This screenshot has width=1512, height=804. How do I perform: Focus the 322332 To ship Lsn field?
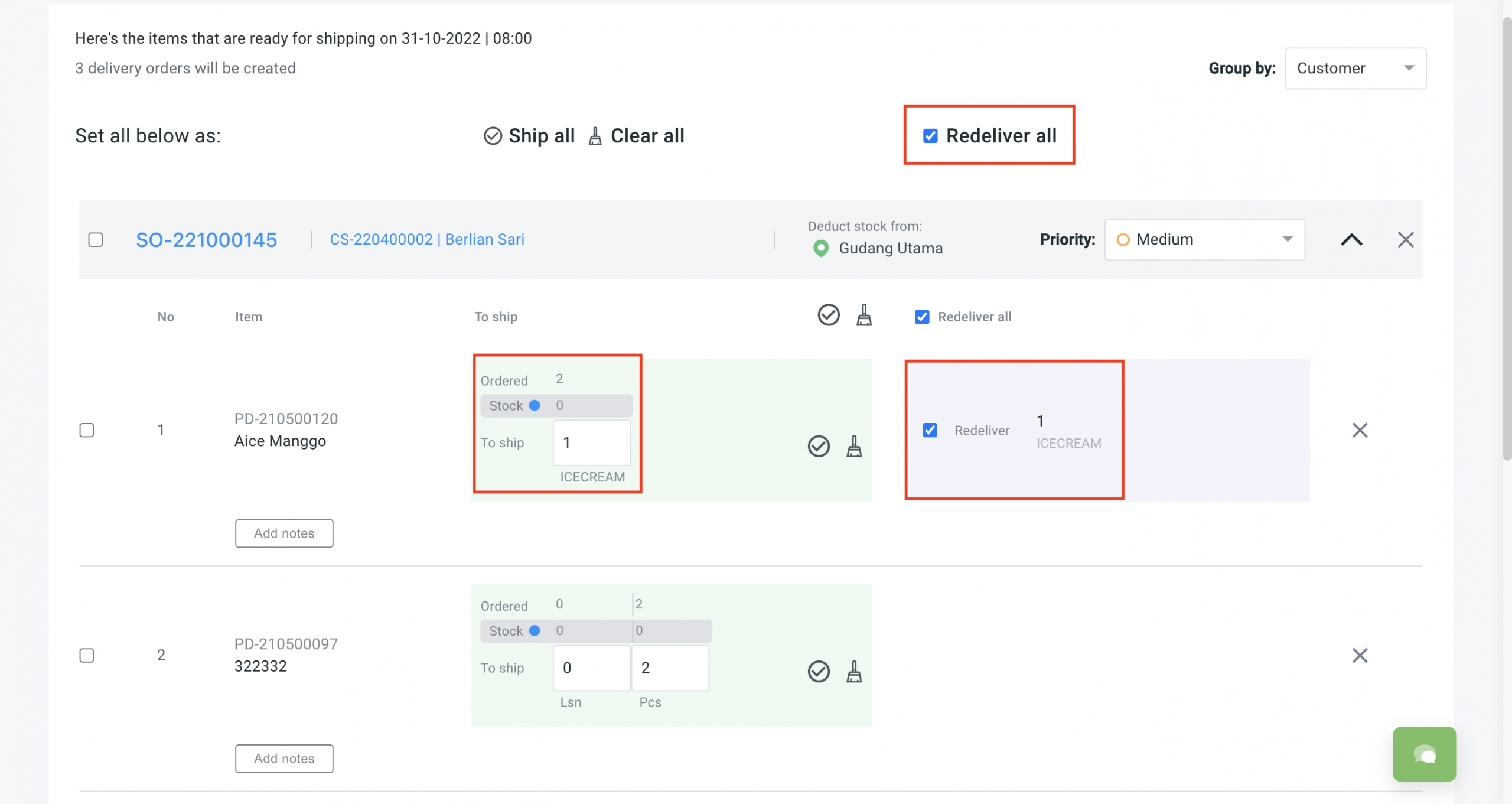coord(592,668)
